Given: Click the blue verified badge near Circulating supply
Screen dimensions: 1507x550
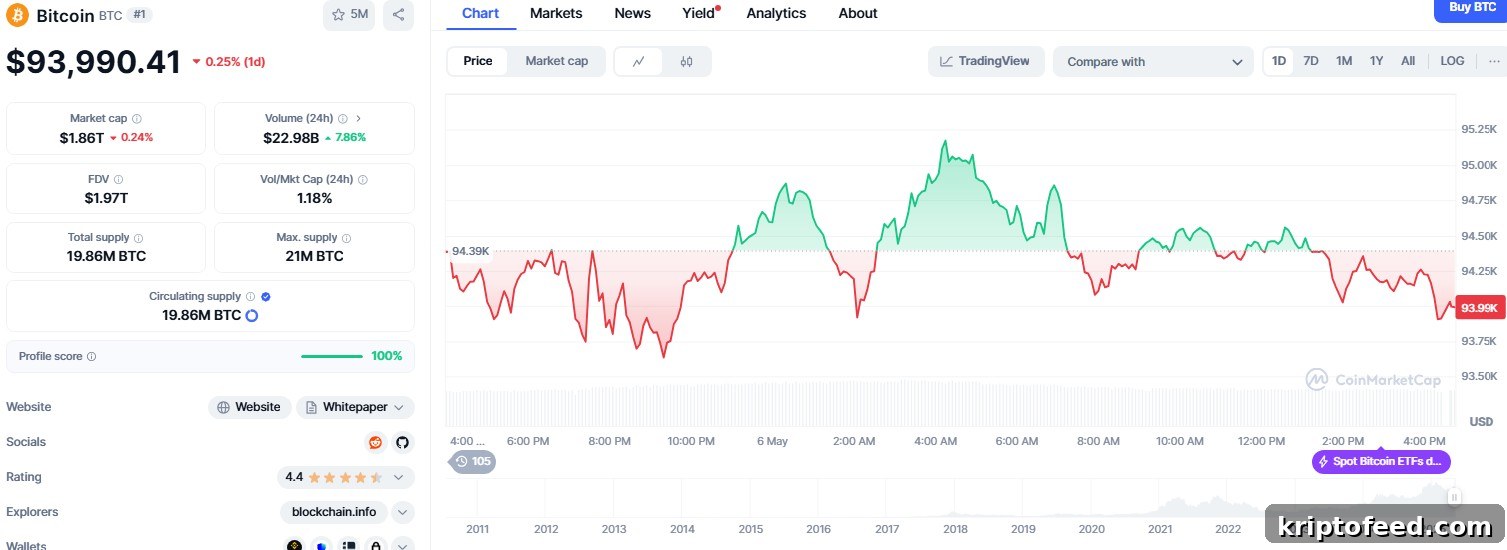Looking at the screenshot, I should point(266,297).
